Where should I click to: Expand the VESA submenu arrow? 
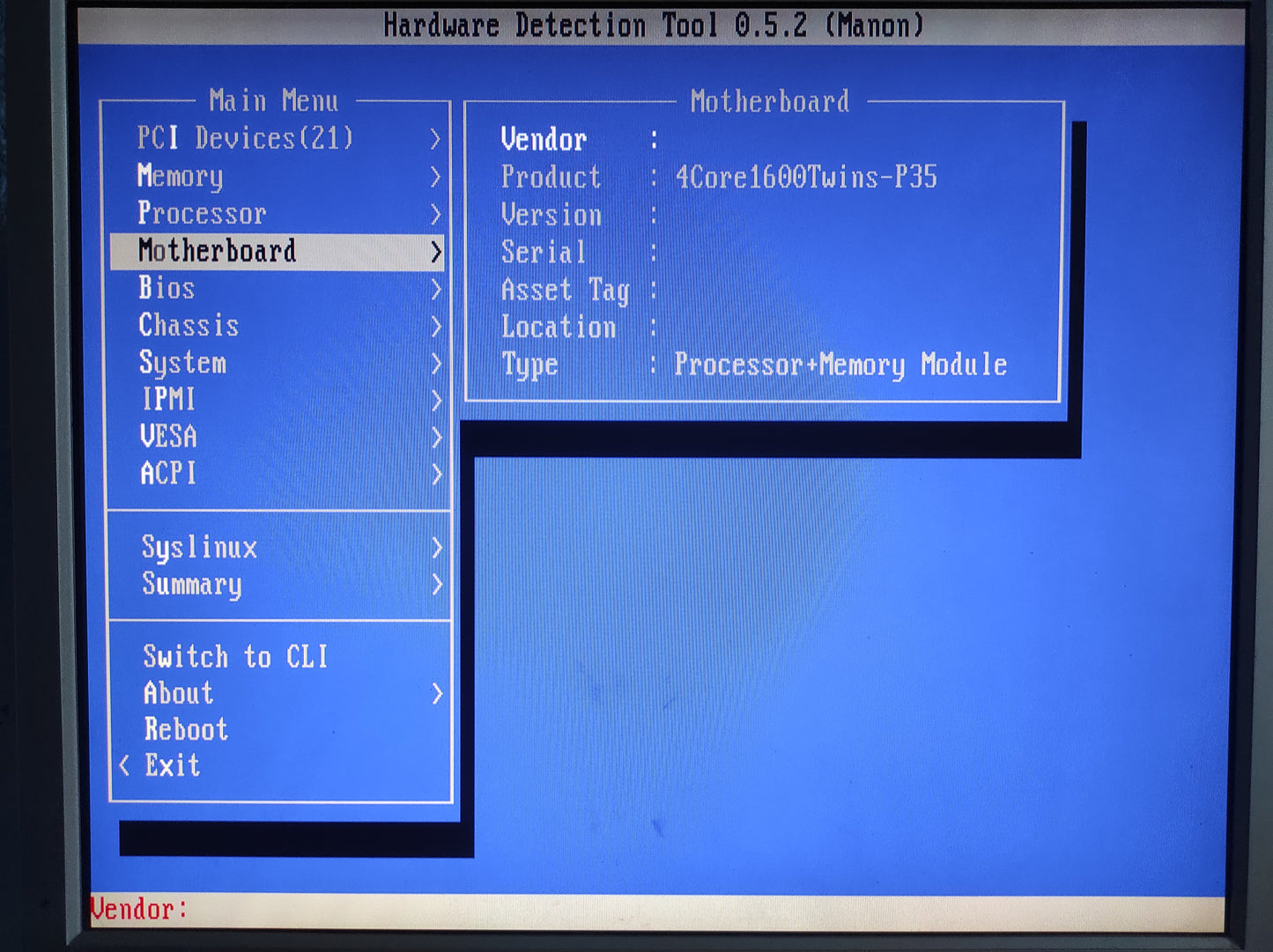[436, 437]
